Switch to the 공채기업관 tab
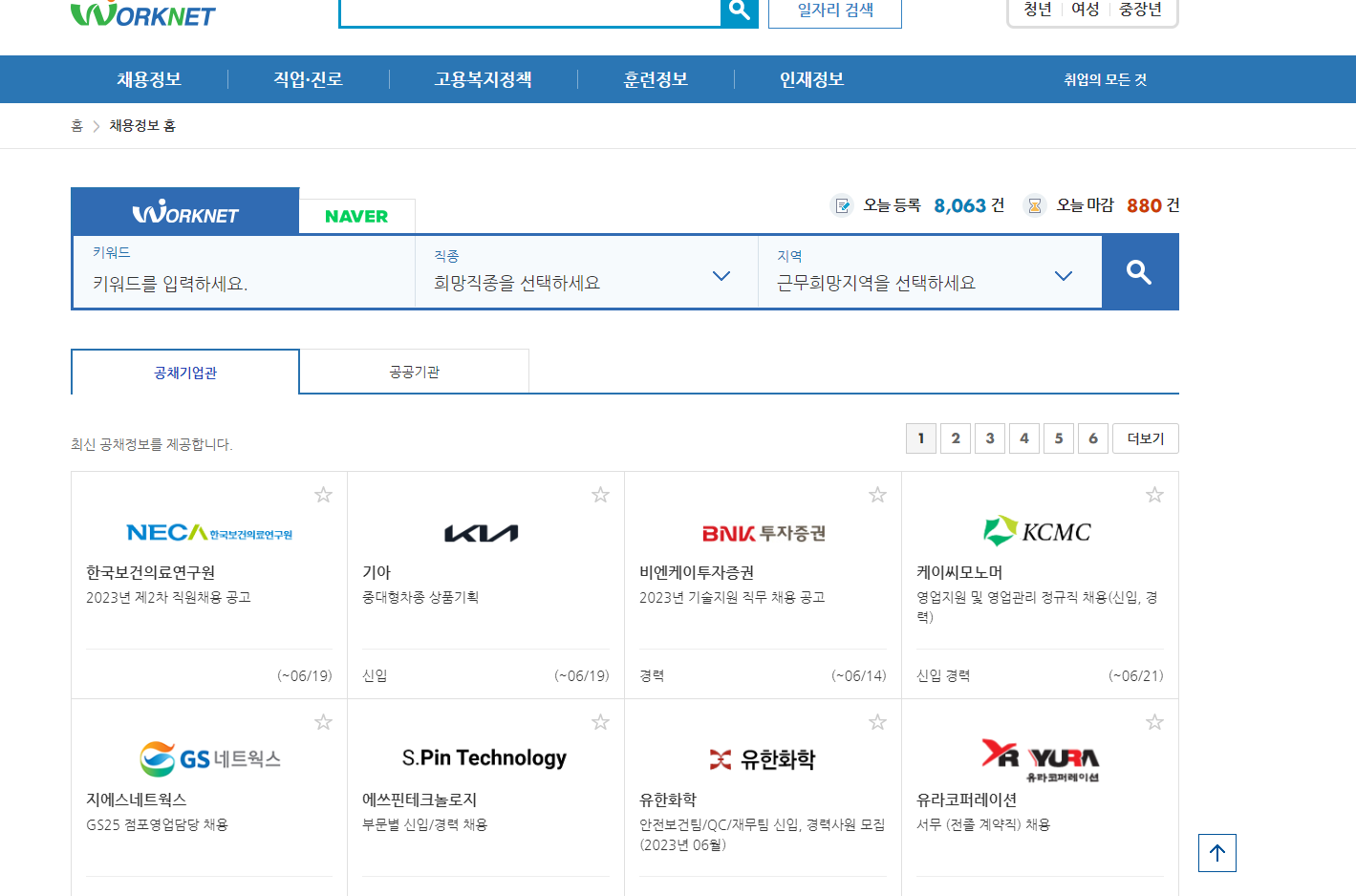Viewport: 1356px width, 896px height. pyautogui.click(x=185, y=373)
